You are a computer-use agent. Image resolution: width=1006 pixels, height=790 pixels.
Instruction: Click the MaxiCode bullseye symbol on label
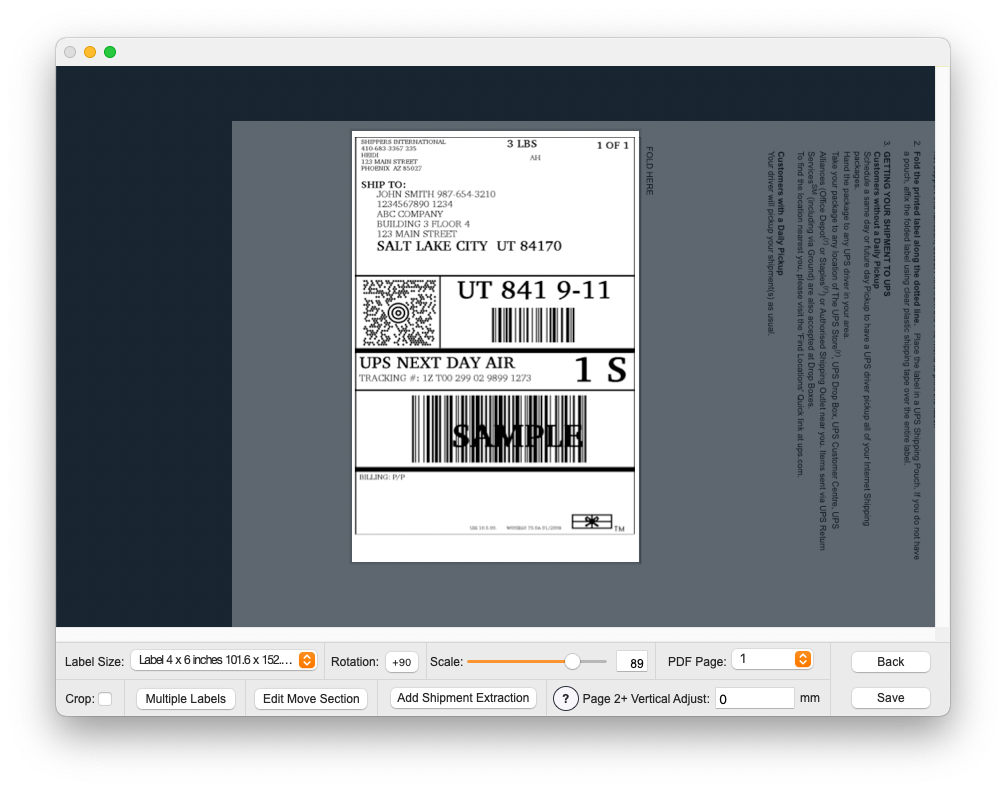[398, 313]
